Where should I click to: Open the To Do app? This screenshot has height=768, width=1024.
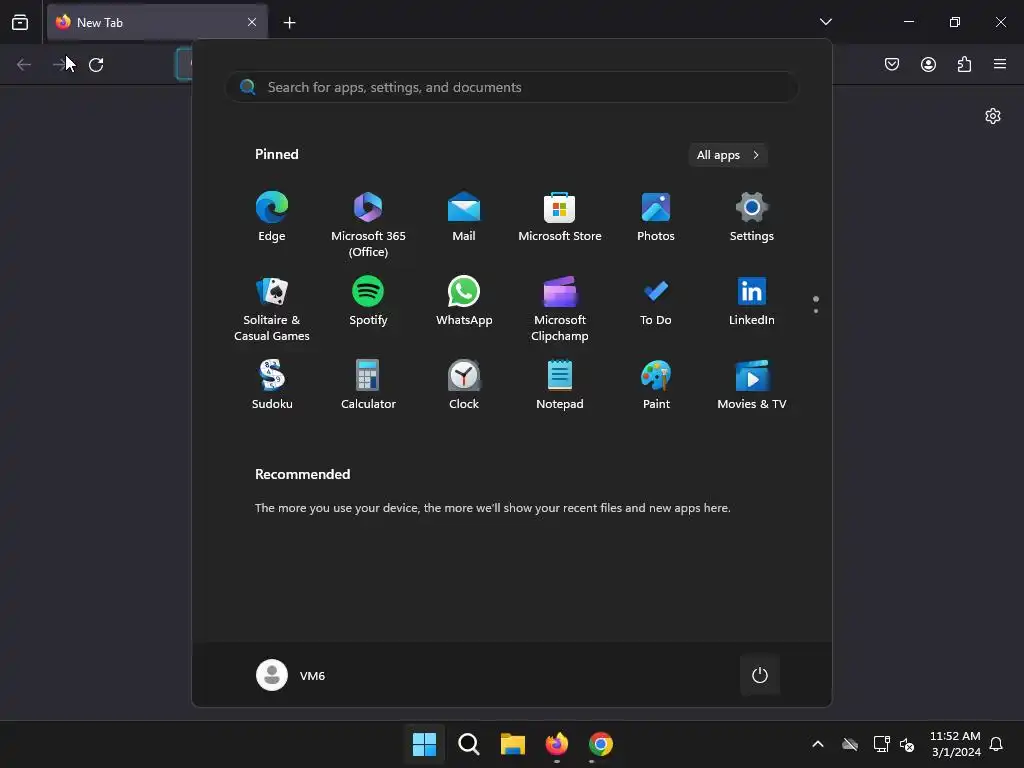pos(656,300)
